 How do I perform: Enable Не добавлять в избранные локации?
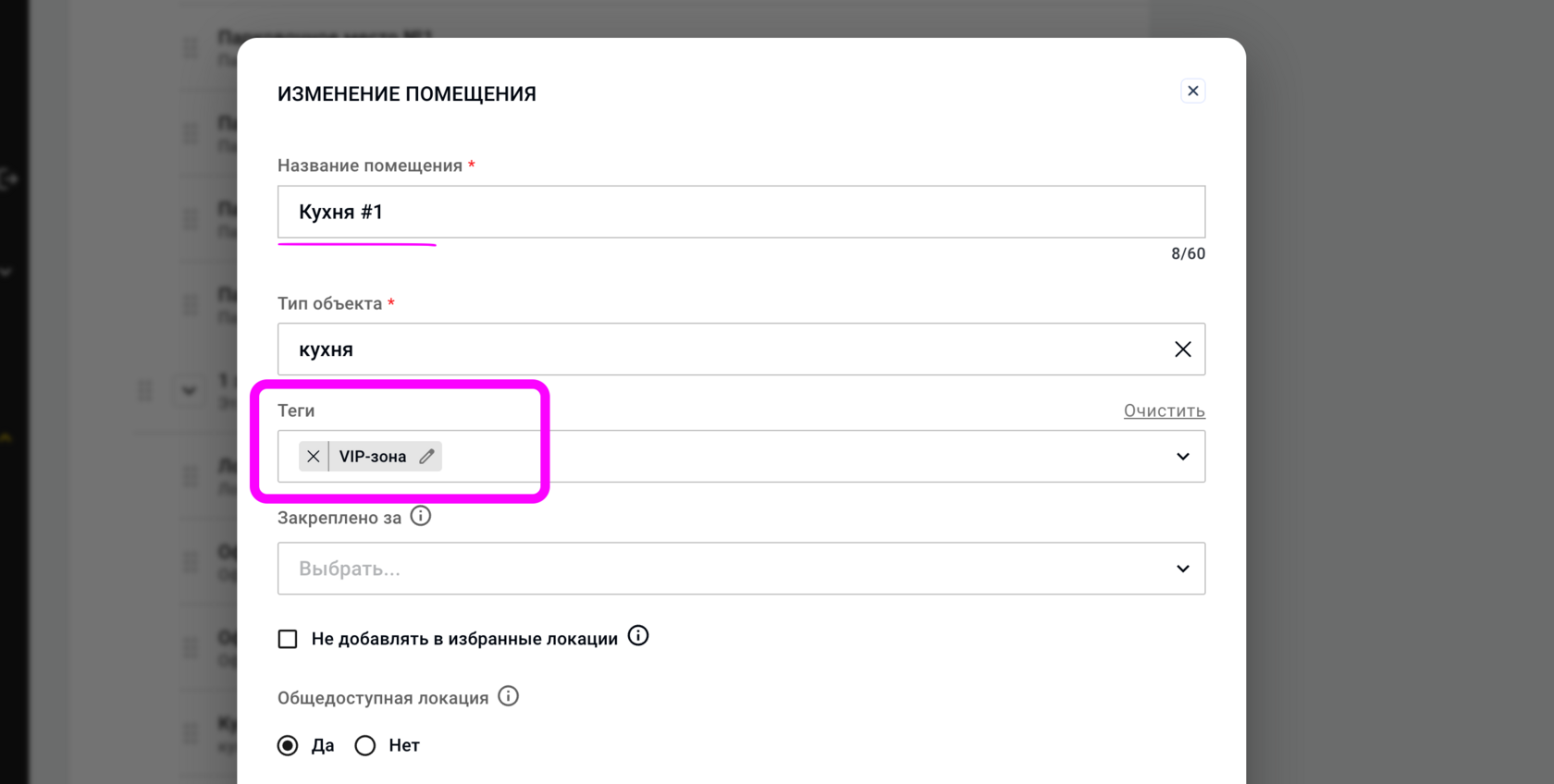(x=288, y=639)
